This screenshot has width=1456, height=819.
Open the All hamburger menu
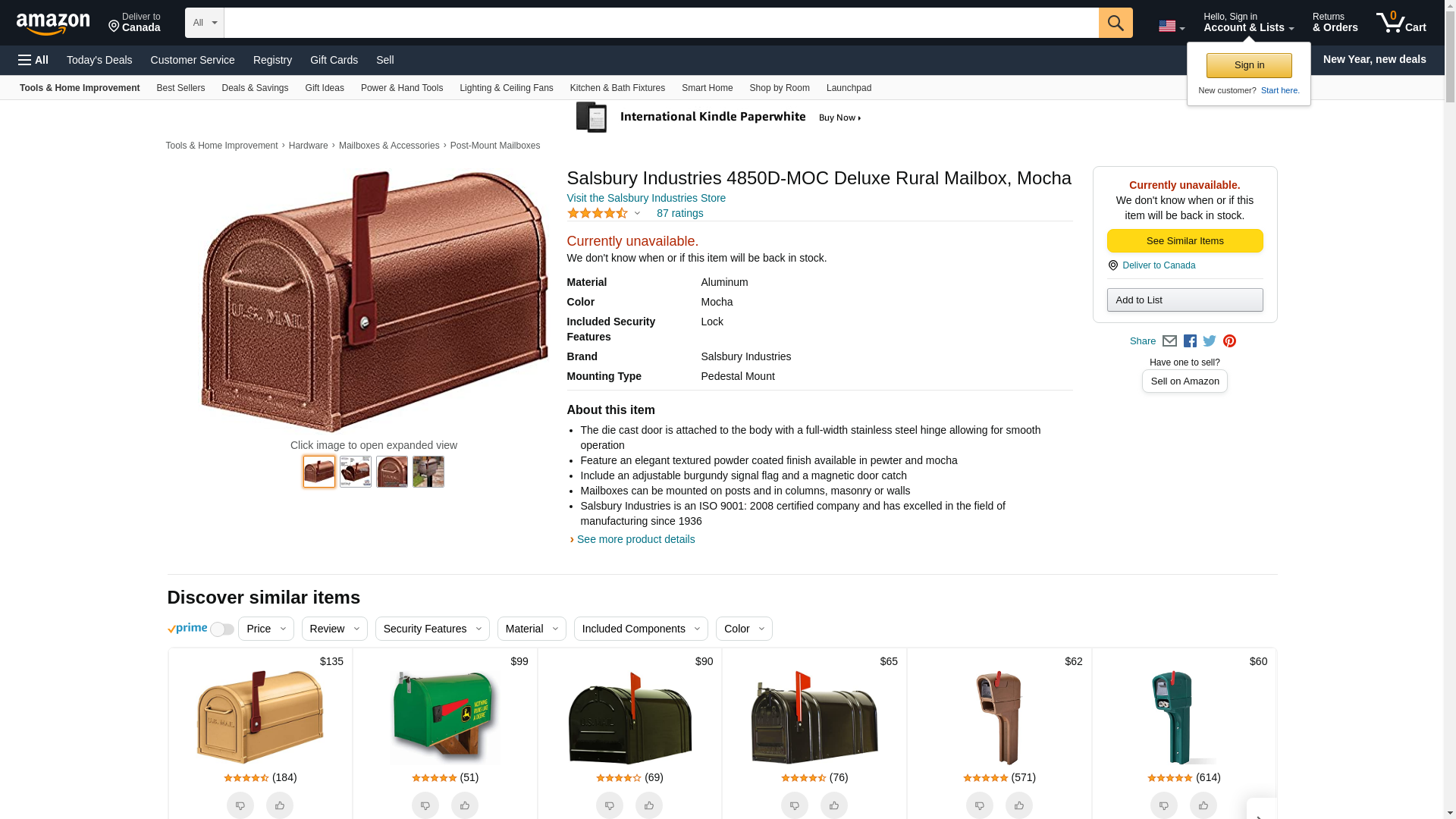pyautogui.click(x=33, y=60)
